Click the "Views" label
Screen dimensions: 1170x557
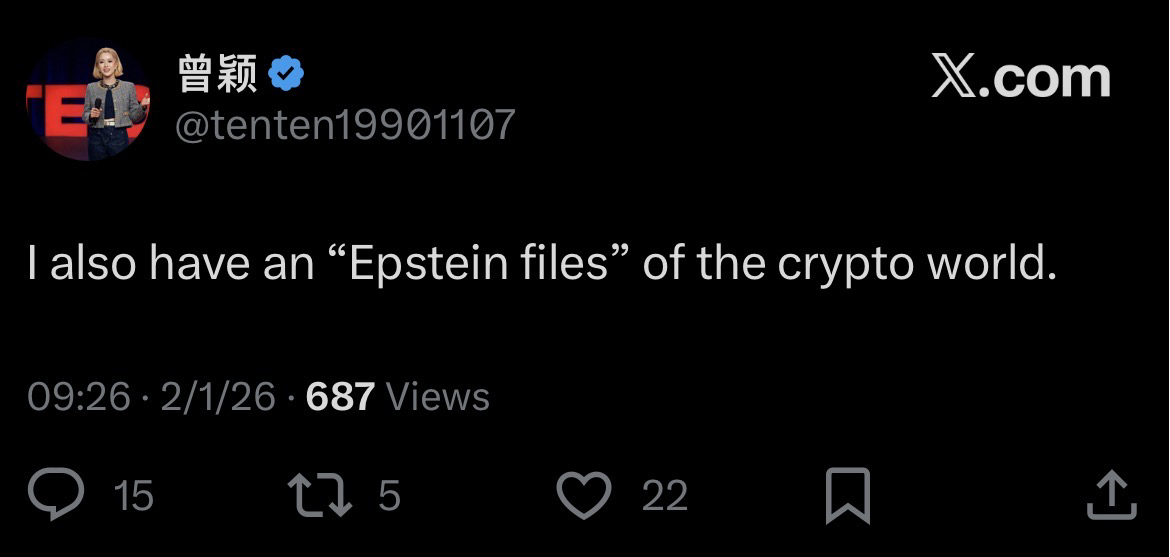[x=437, y=397]
